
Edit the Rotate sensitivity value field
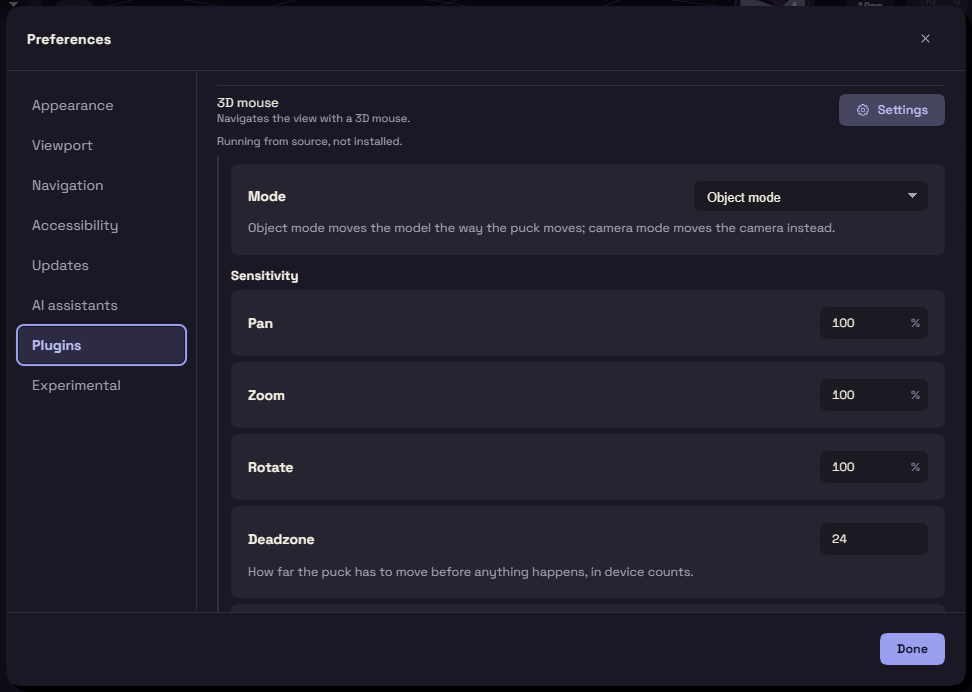pos(873,467)
